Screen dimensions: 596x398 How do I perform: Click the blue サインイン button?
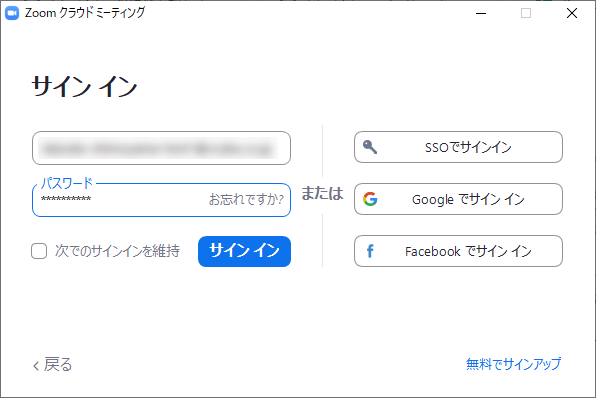pyautogui.click(x=244, y=251)
